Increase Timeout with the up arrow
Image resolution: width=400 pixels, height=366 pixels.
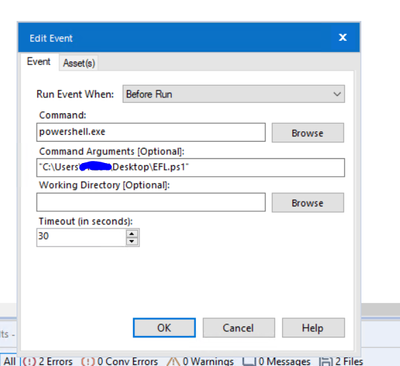[x=132, y=234]
